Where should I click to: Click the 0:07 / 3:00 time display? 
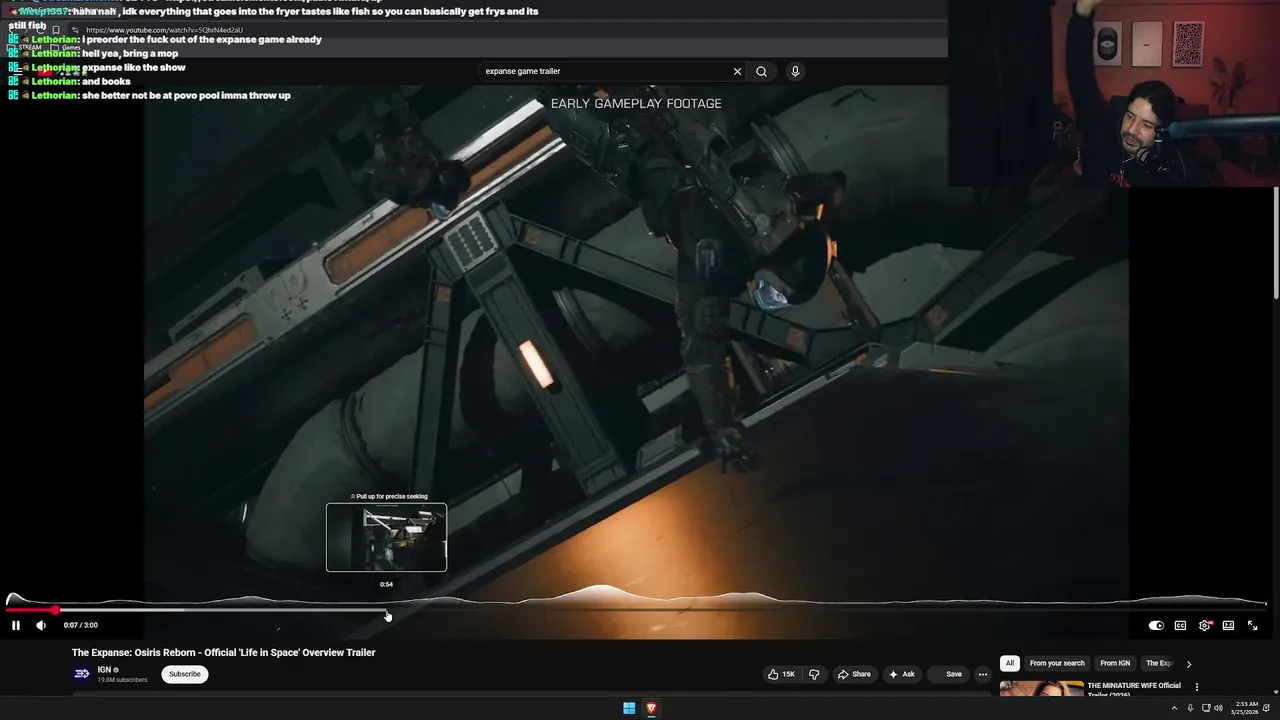[81, 625]
